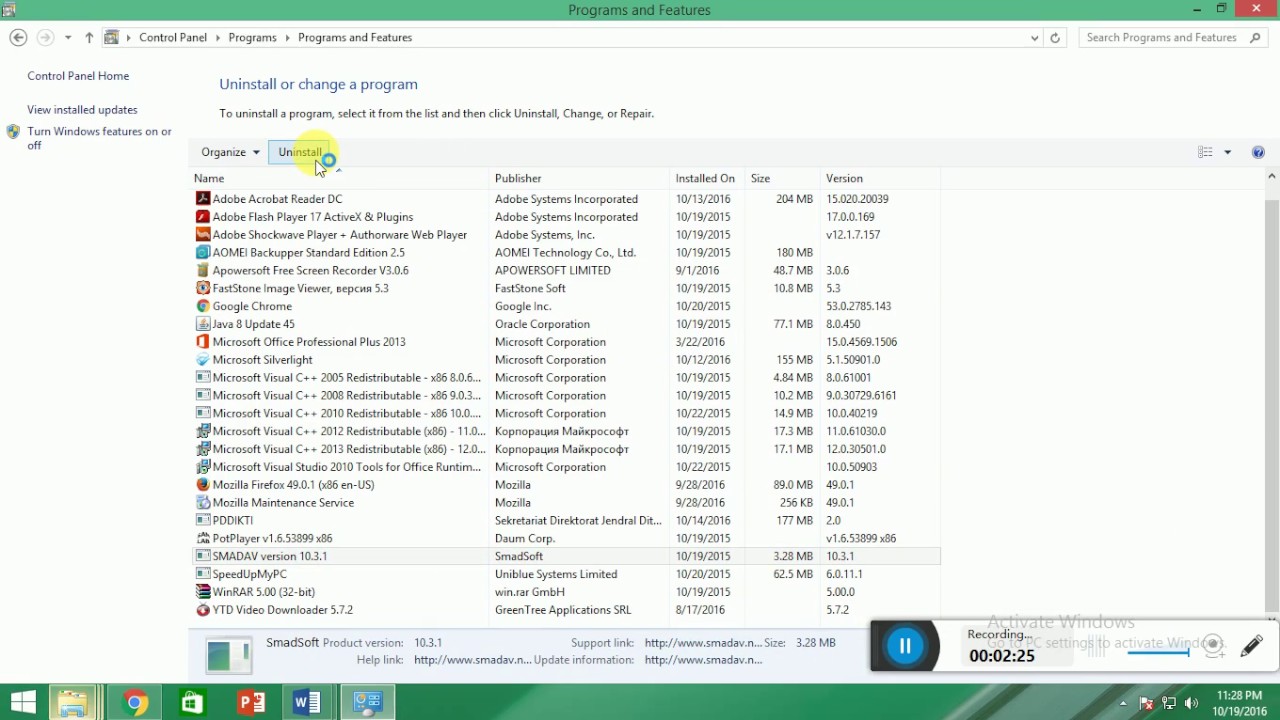Go up one folder level arrow

coord(89,38)
